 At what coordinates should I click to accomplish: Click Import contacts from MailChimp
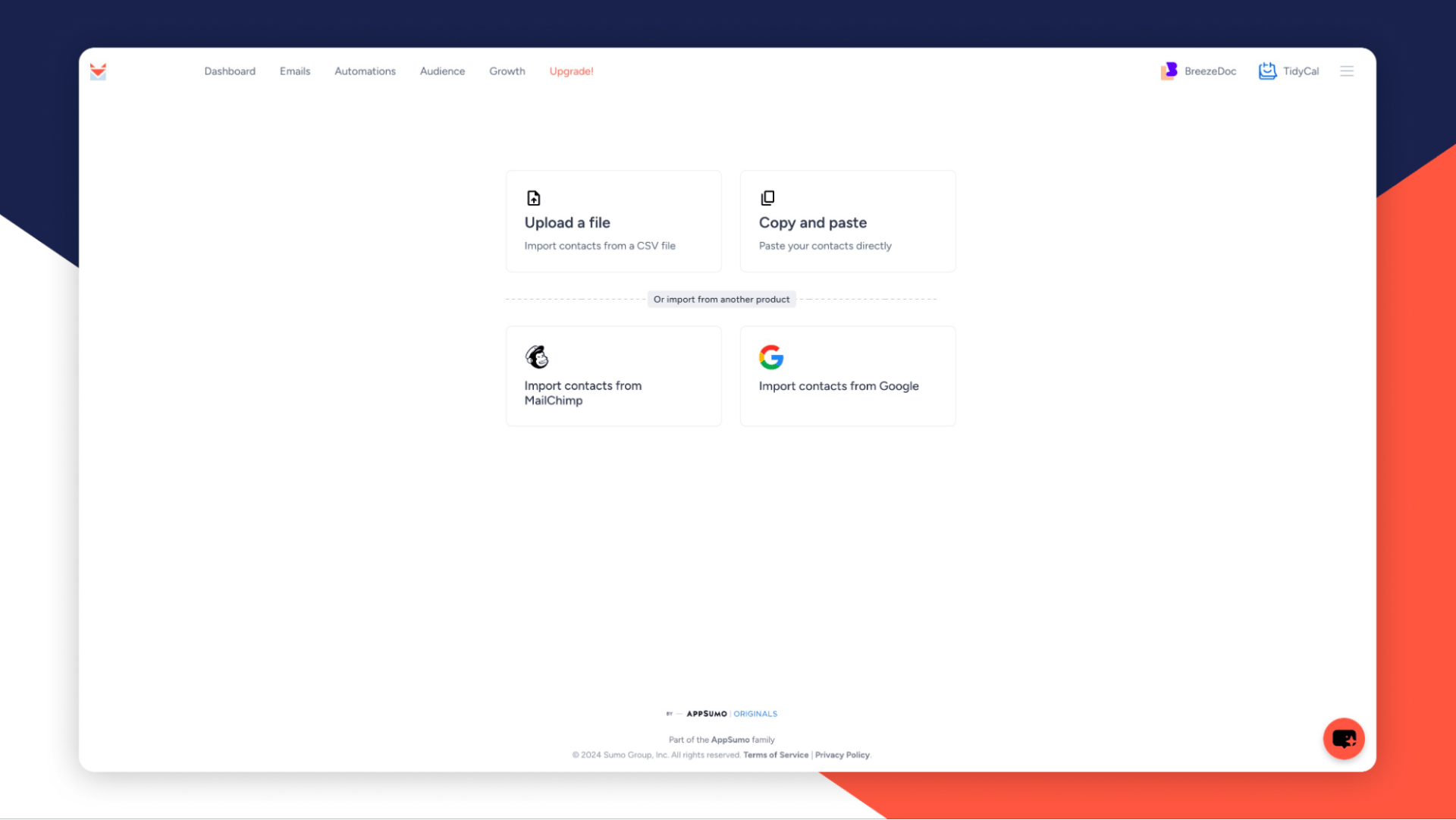(x=614, y=376)
